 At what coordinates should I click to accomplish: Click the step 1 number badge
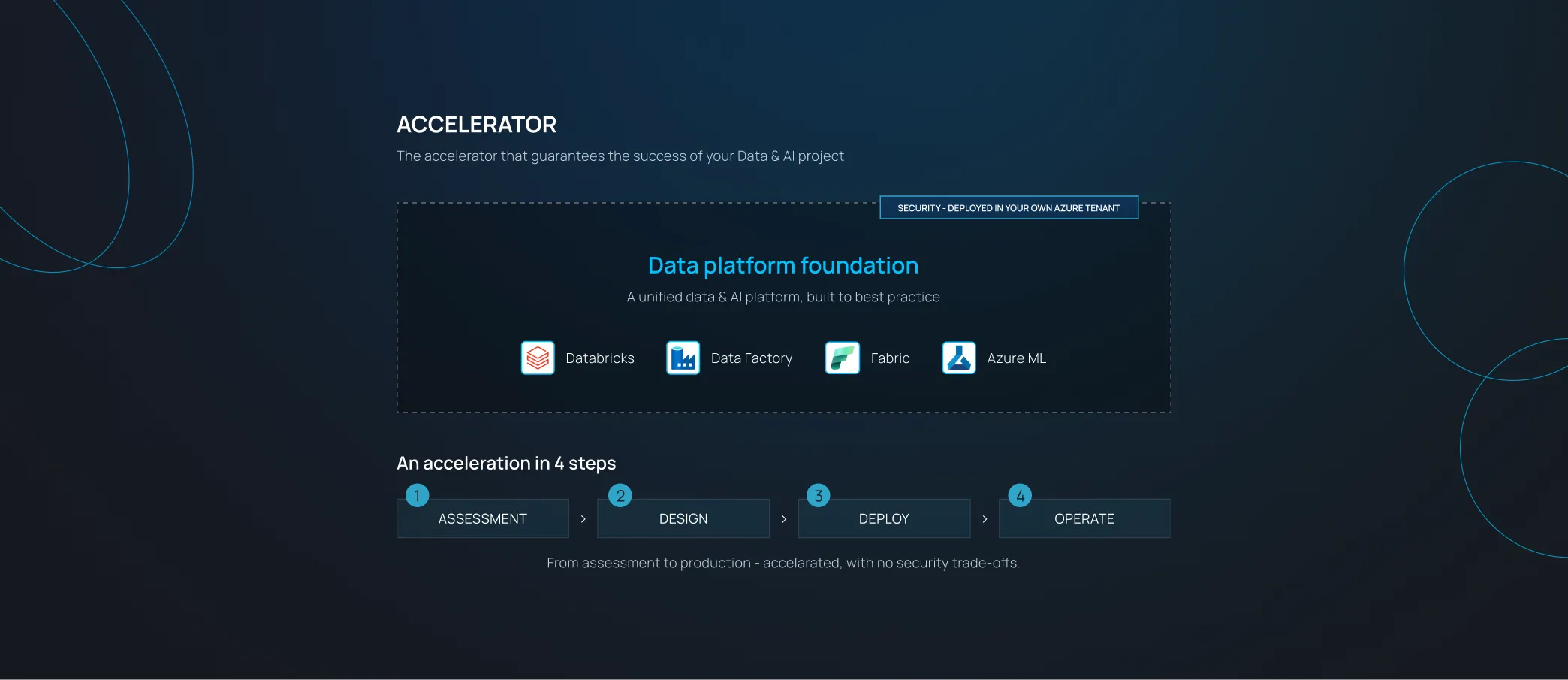[x=417, y=495]
